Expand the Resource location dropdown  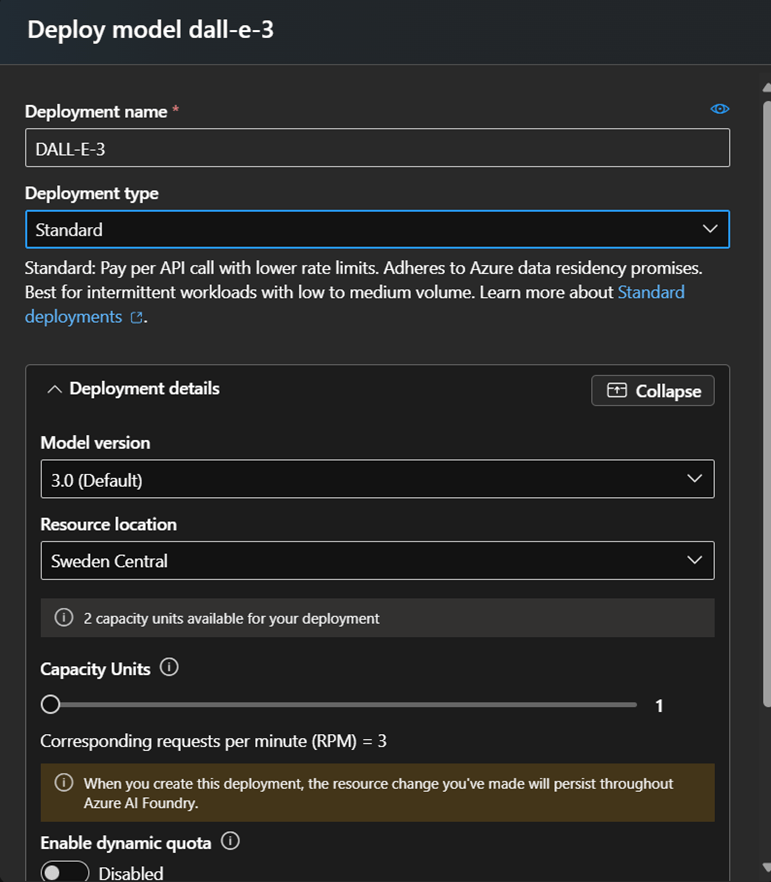[x=377, y=560]
